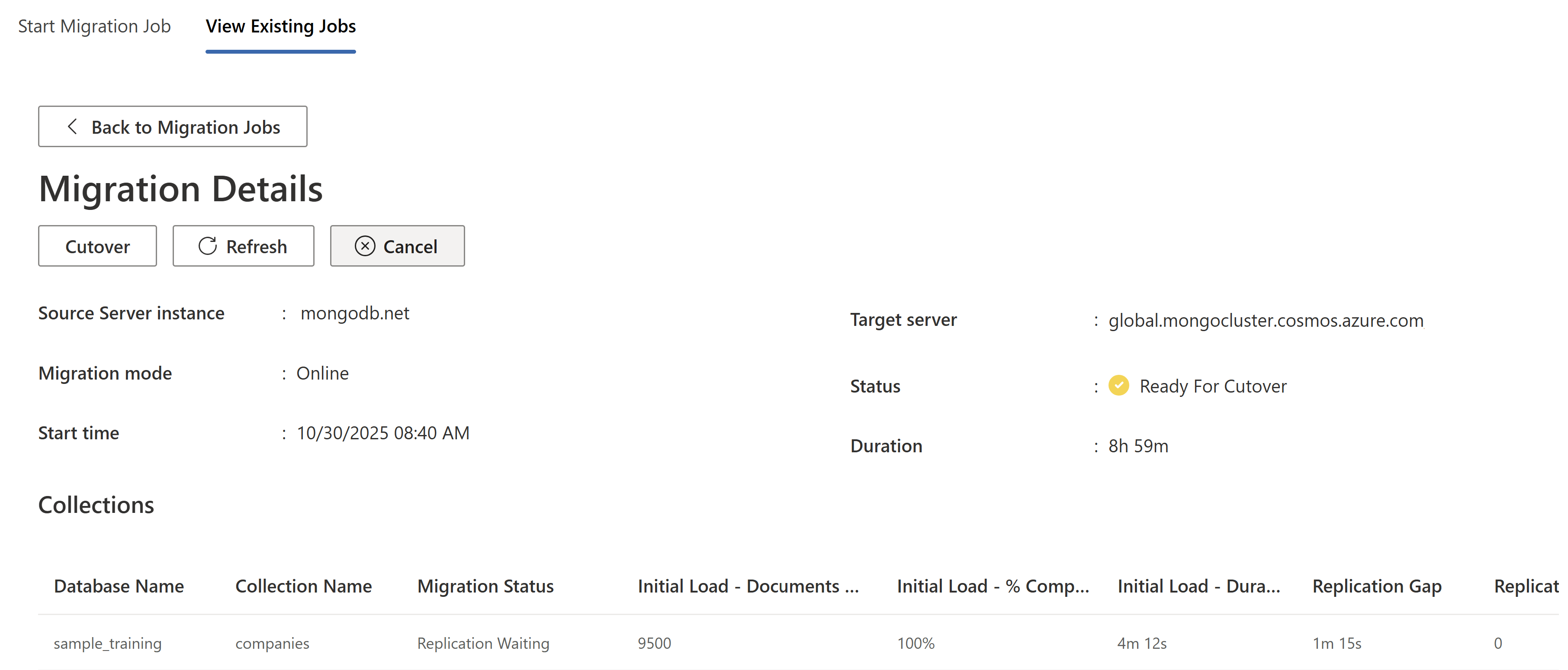
Task: Click the Refresh button label
Action: pos(256,247)
